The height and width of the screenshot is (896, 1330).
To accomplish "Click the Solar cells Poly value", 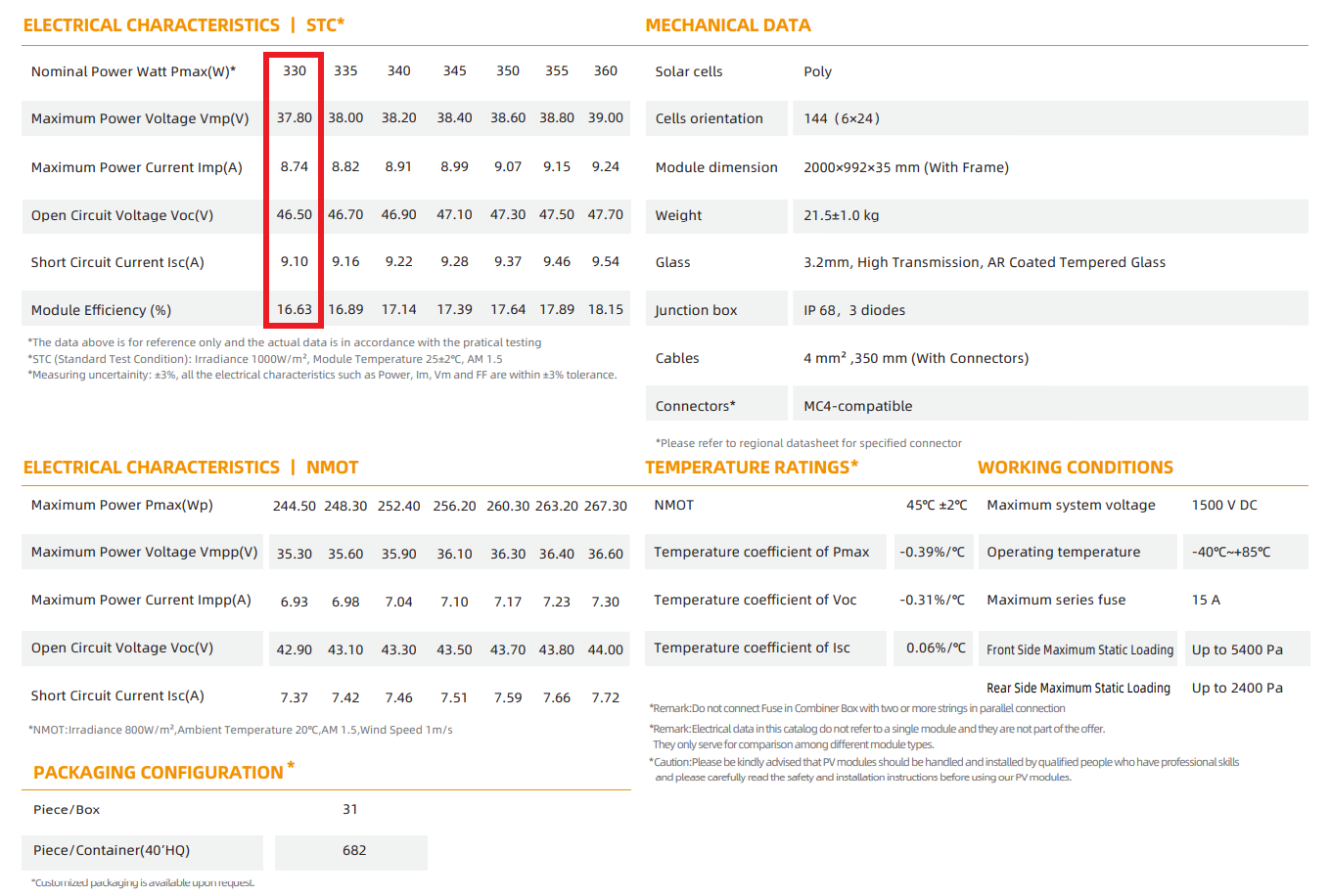I will coord(817,71).
